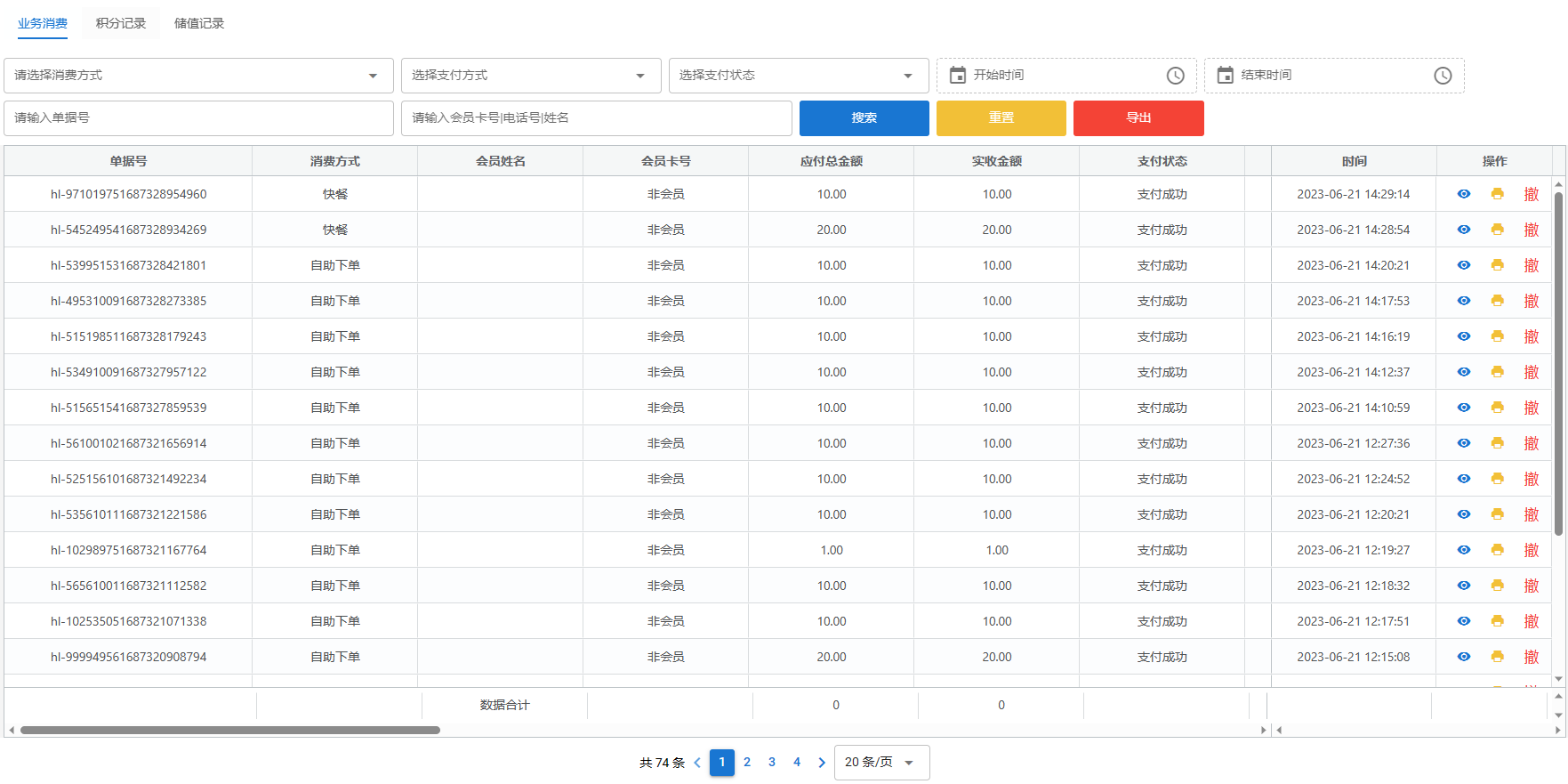Go to page 2

click(x=747, y=763)
